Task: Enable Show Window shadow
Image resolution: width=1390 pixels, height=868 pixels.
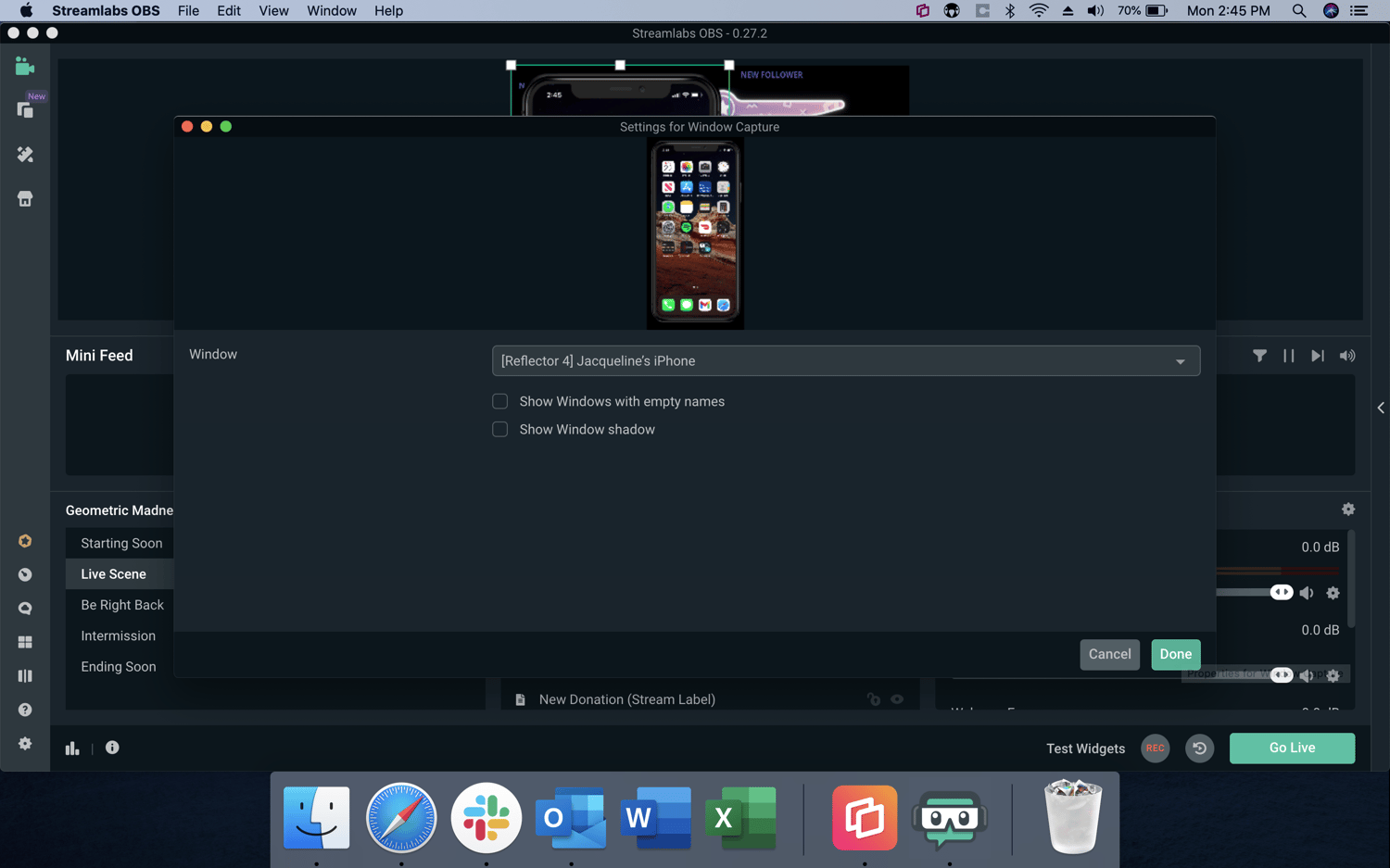Action: [499, 429]
